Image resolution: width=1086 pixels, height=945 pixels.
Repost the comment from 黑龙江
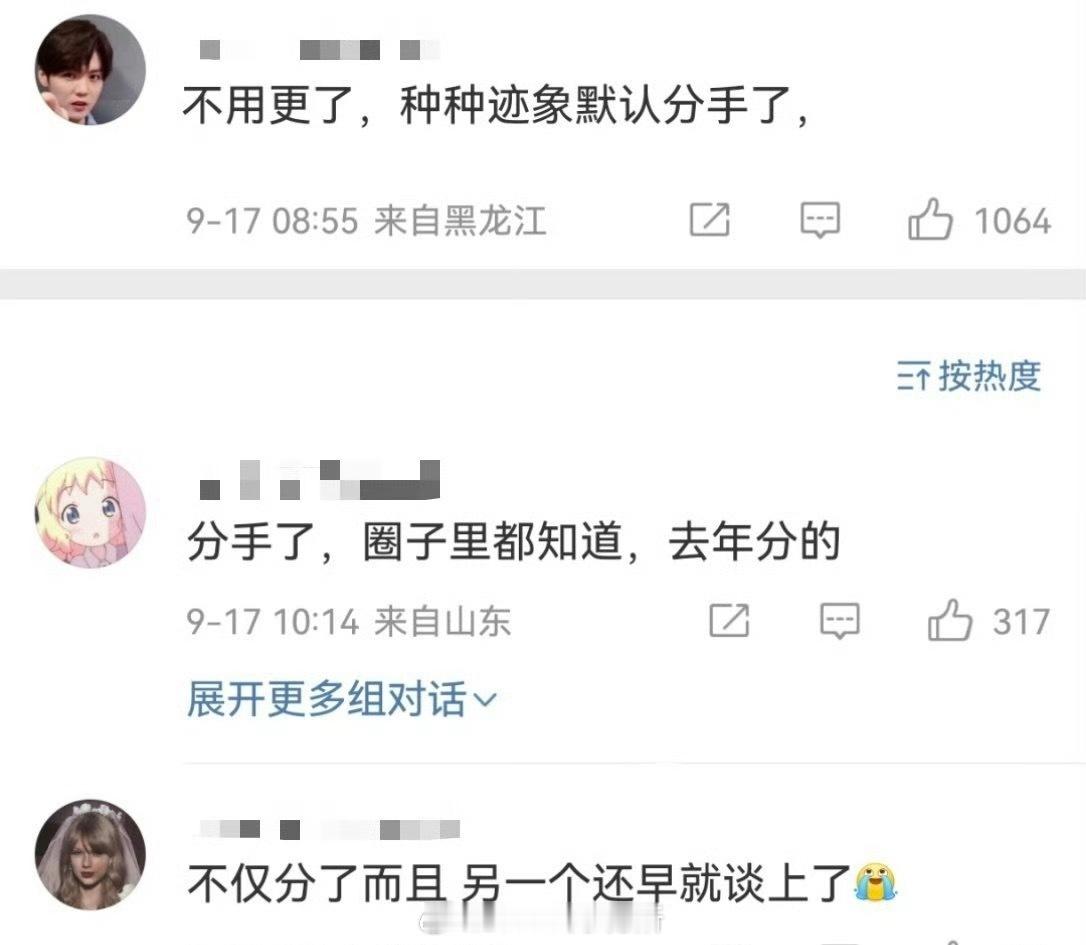[x=710, y=220]
